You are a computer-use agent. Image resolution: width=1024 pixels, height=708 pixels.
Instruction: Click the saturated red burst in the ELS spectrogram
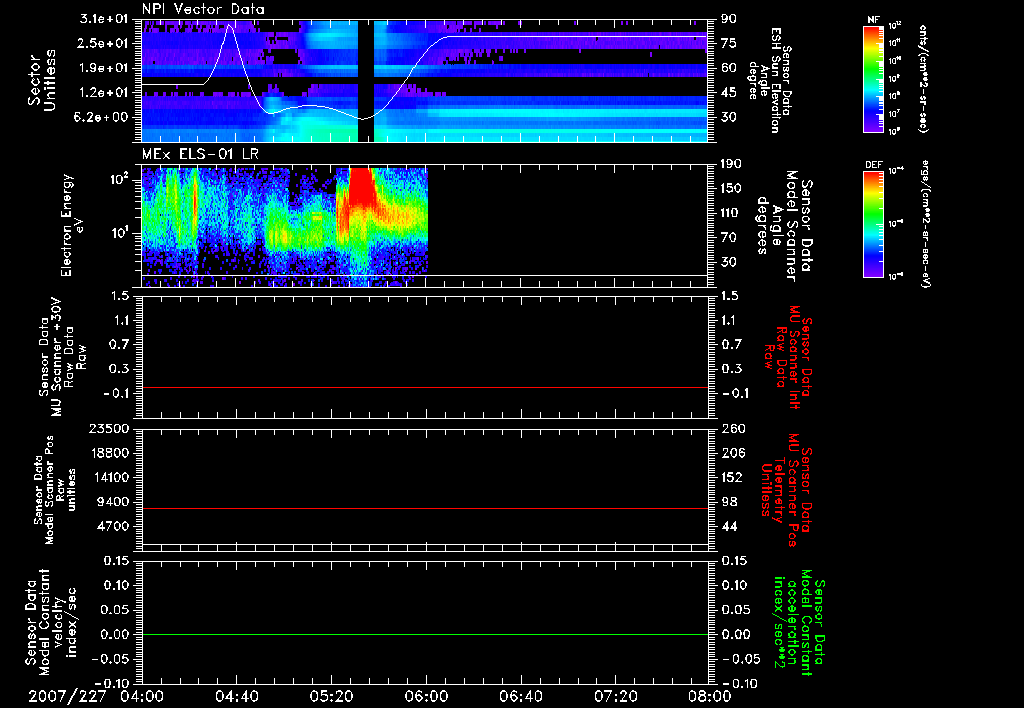click(x=362, y=189)
